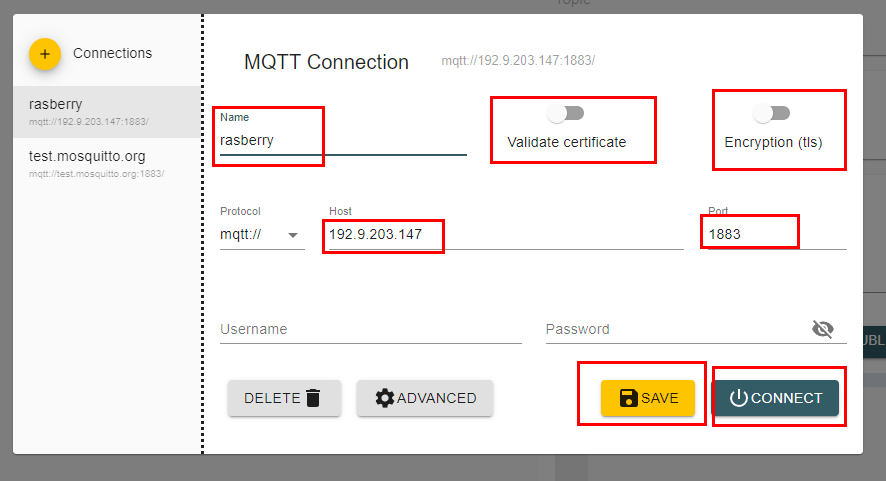Viewport: 886px width, 481px height.
Task: Add a new connection with plus button
Action: click(45, 54)
